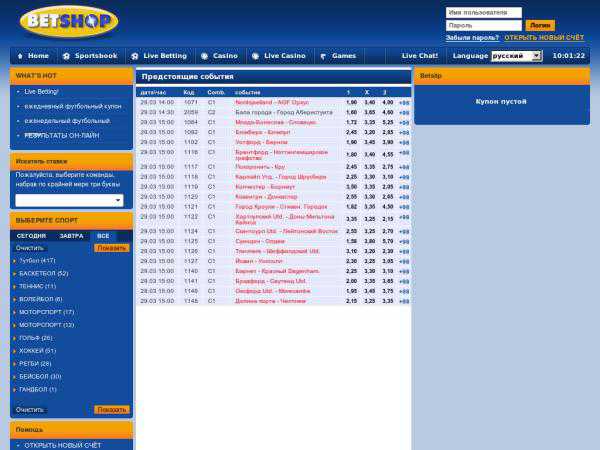Expand the БАСКЕТБОЛ (52) sport category

43,273
